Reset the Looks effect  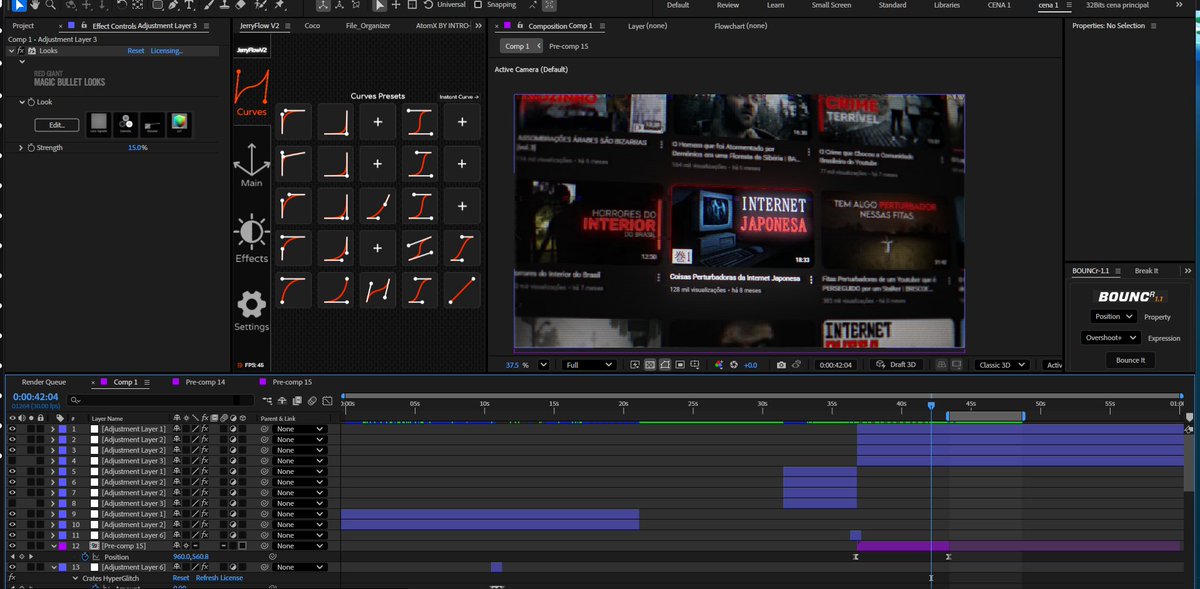pyautogui.click(x=135, y=50)
